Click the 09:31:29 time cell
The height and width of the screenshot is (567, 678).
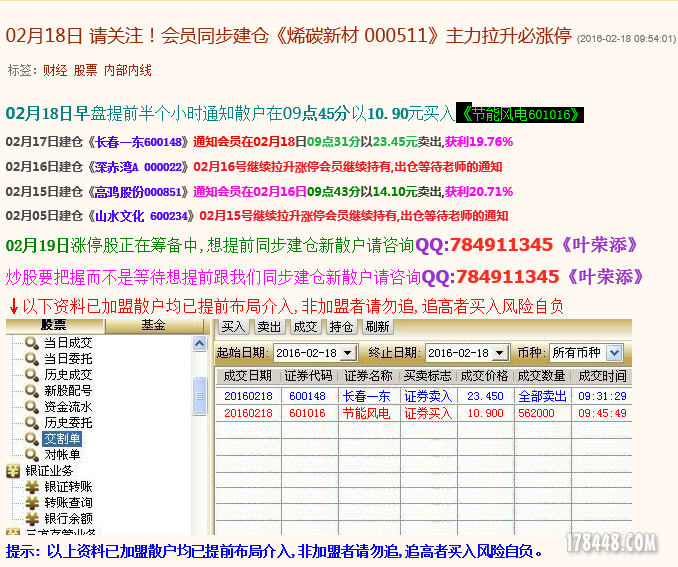[602, 396]
